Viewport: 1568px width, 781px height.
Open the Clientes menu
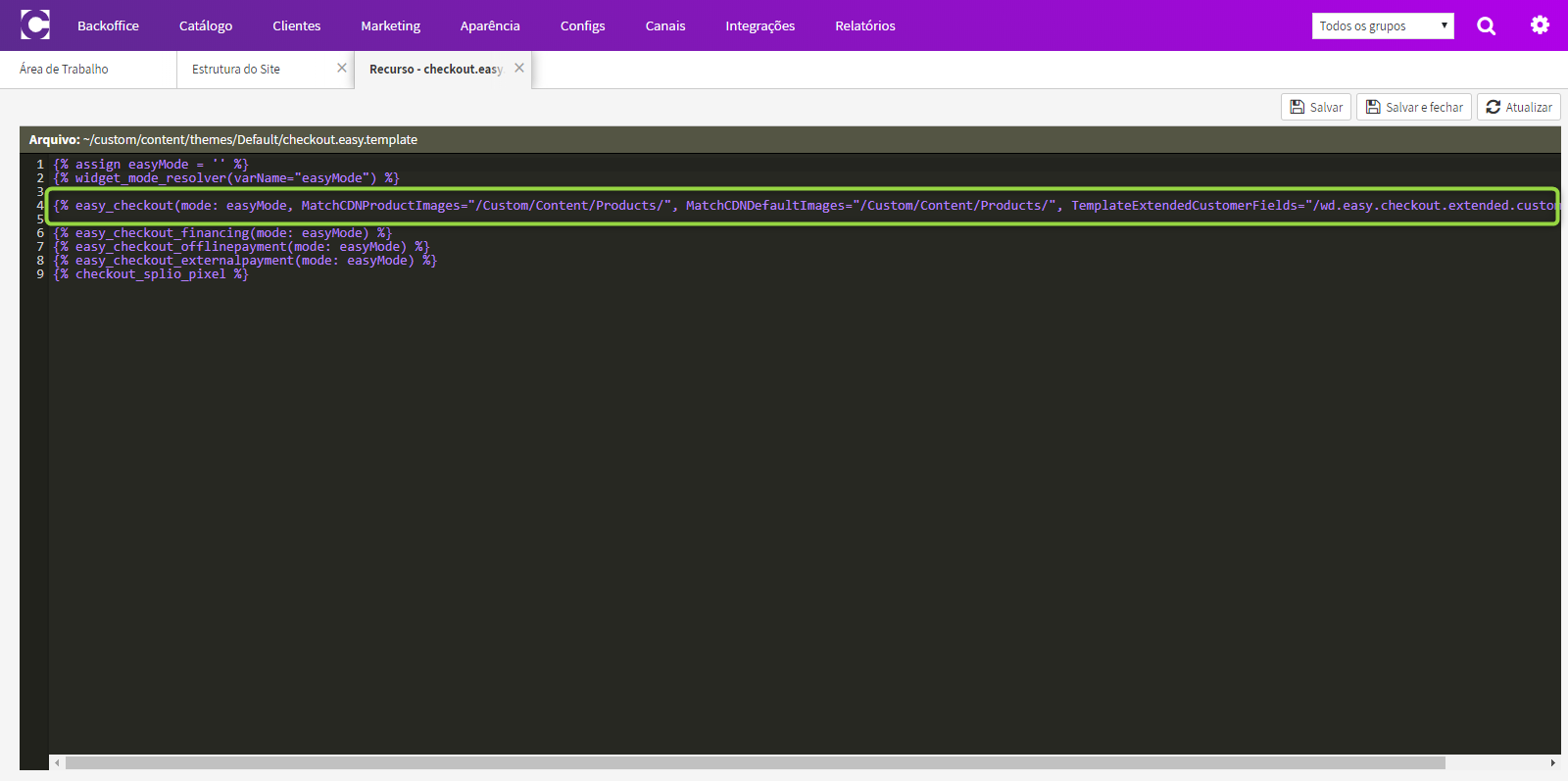297,25
